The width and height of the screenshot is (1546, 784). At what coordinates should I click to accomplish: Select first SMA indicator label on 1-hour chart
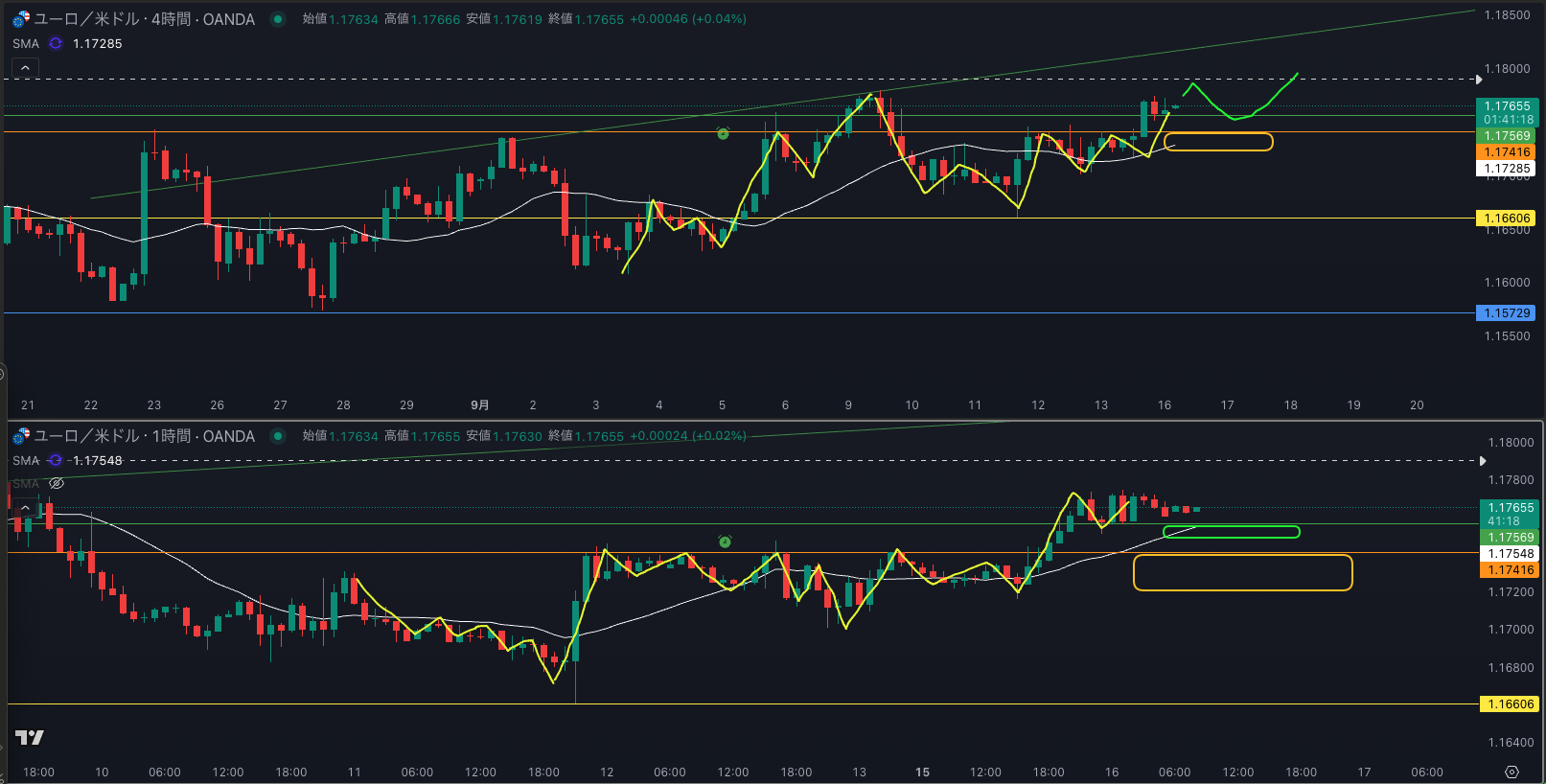(26, 460)
